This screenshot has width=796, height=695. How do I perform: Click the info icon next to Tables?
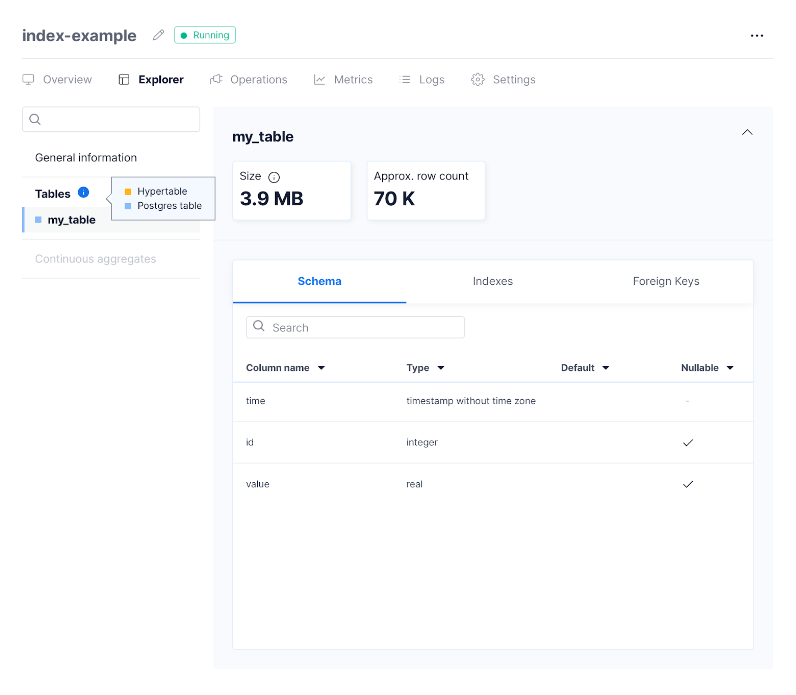(x=83, y=193)
